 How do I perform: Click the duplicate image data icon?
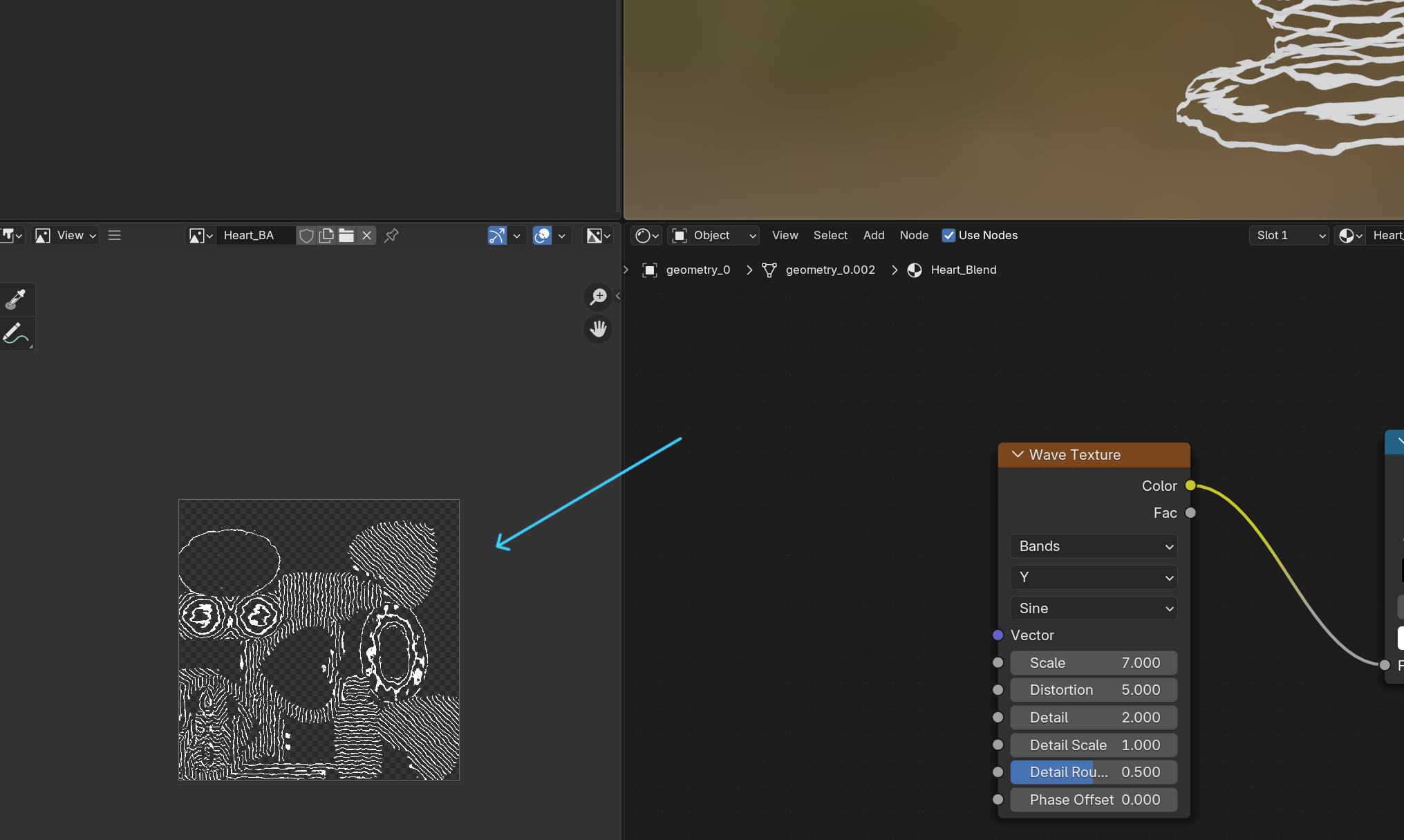(326, 235)
